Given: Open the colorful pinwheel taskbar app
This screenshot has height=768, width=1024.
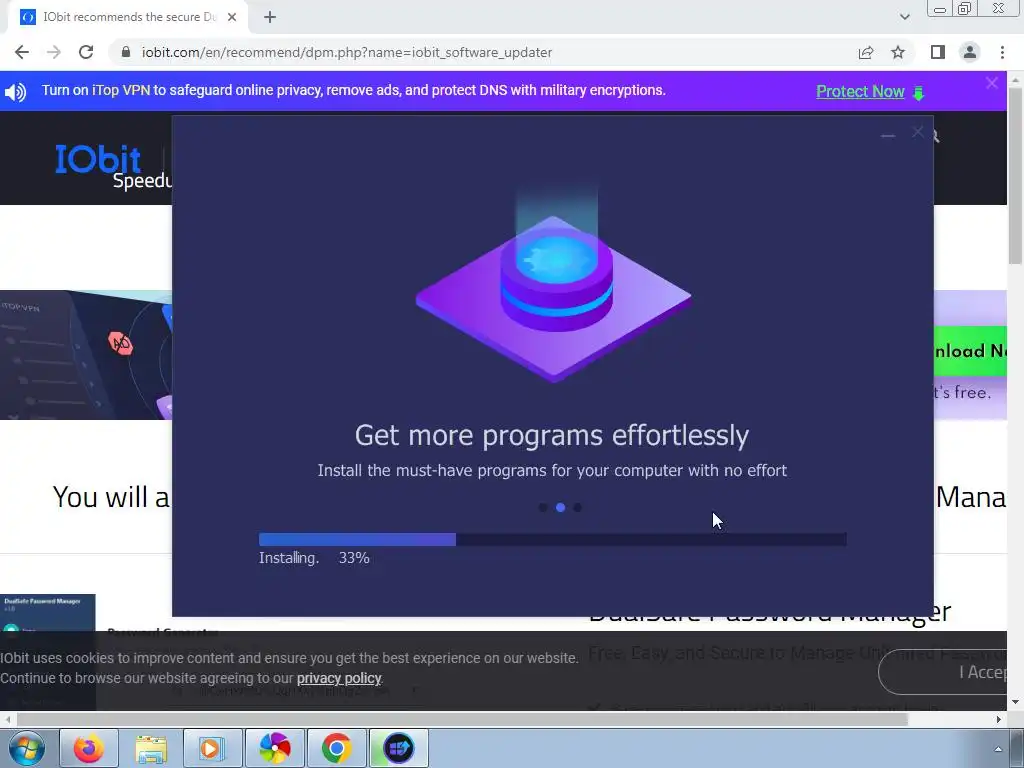Looking at the screenshot, I should tap(275, 748).
